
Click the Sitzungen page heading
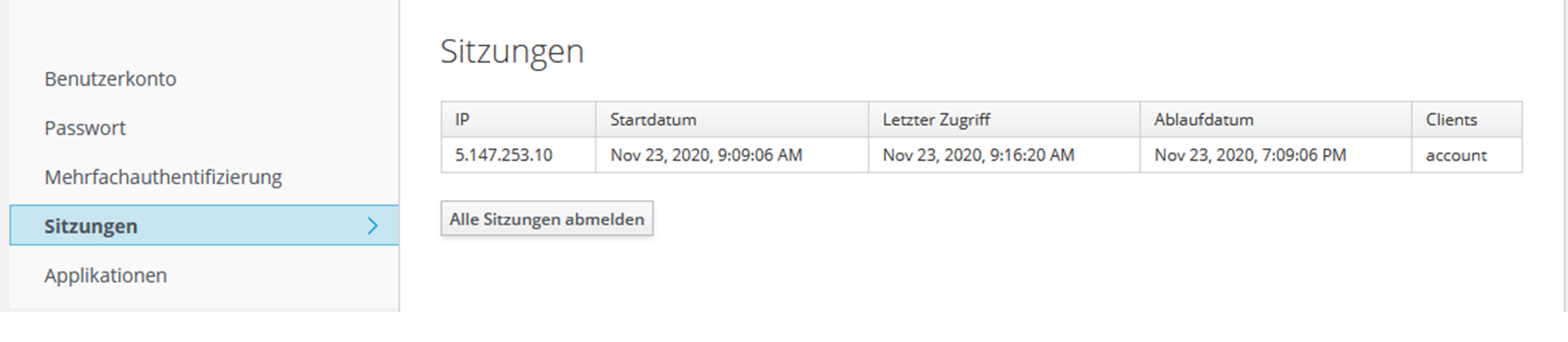pyautogui.click(x=512, y=51)
